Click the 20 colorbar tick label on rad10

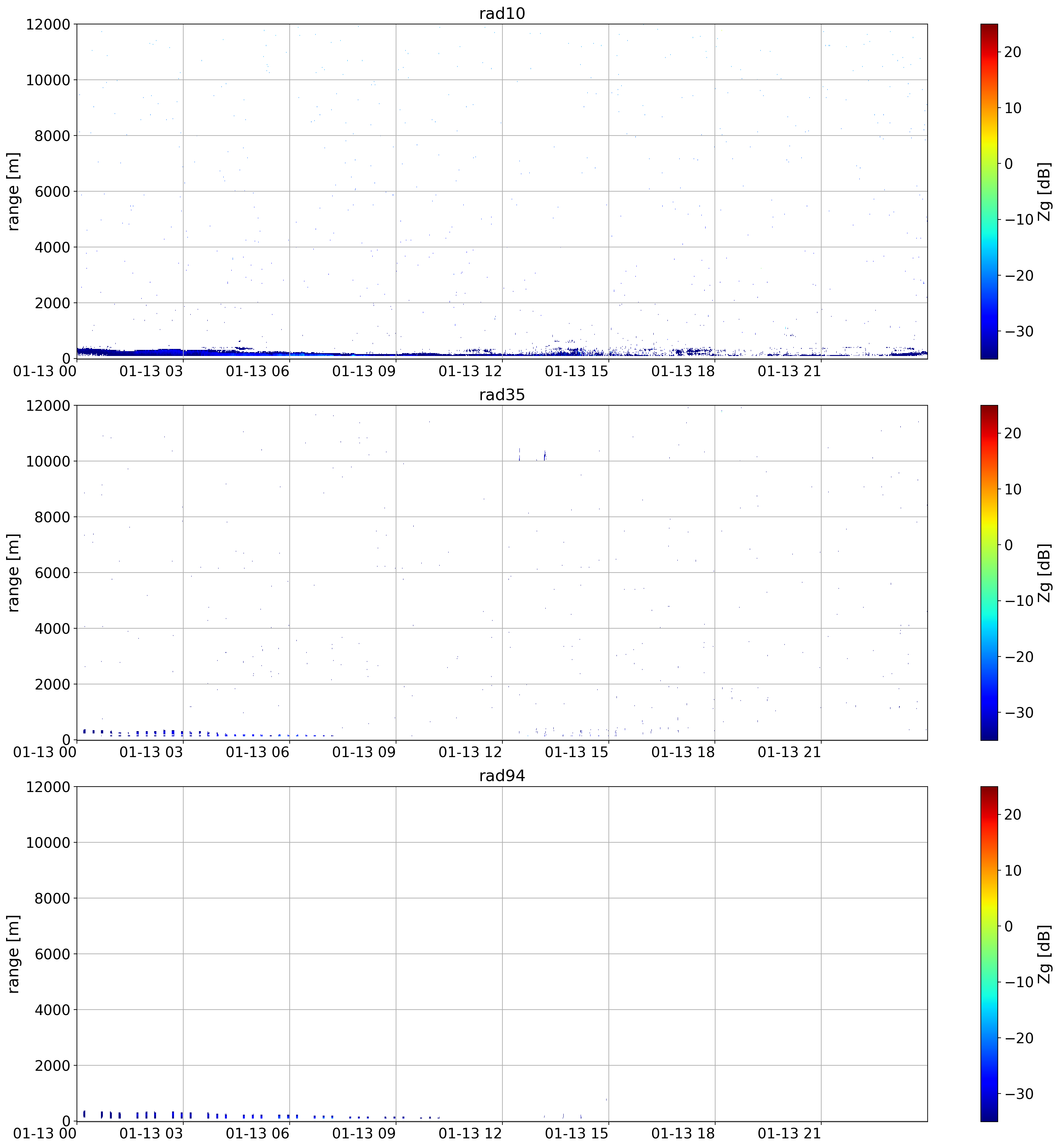1013,52
